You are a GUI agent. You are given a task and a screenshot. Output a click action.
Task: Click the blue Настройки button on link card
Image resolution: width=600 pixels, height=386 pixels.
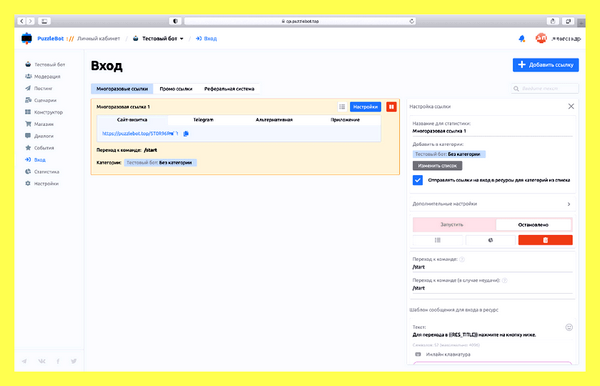point(365,107)
